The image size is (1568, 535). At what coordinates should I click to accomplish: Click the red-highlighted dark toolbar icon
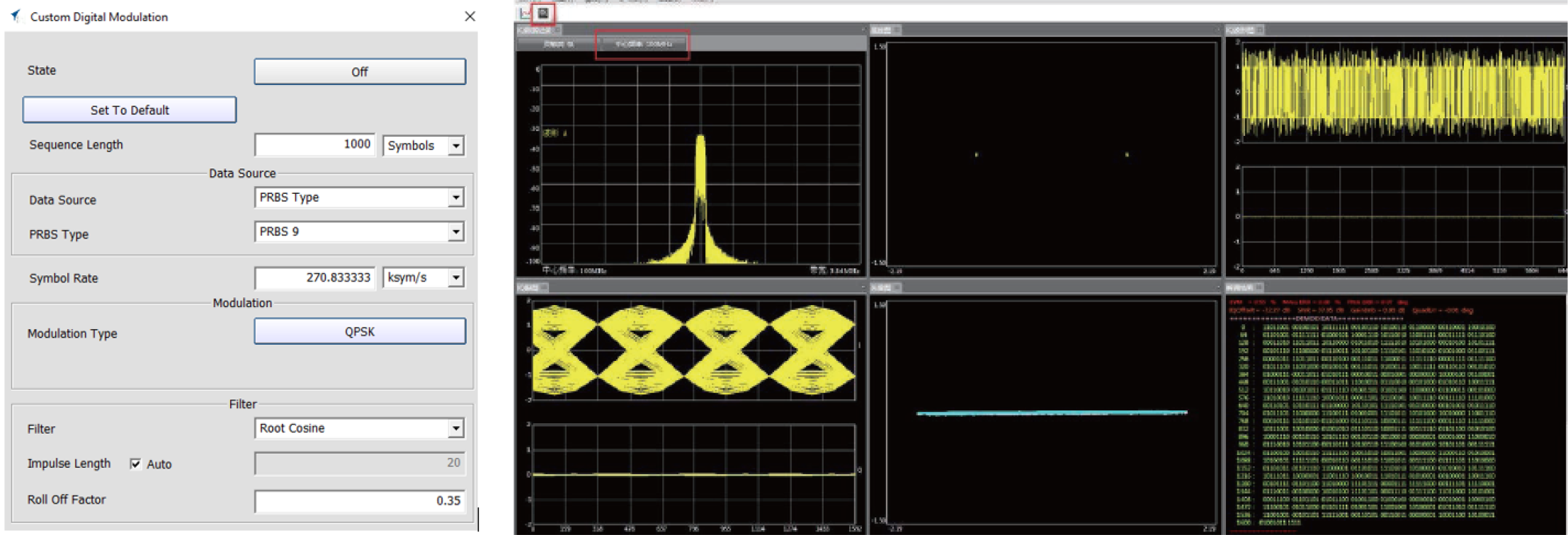543,13
